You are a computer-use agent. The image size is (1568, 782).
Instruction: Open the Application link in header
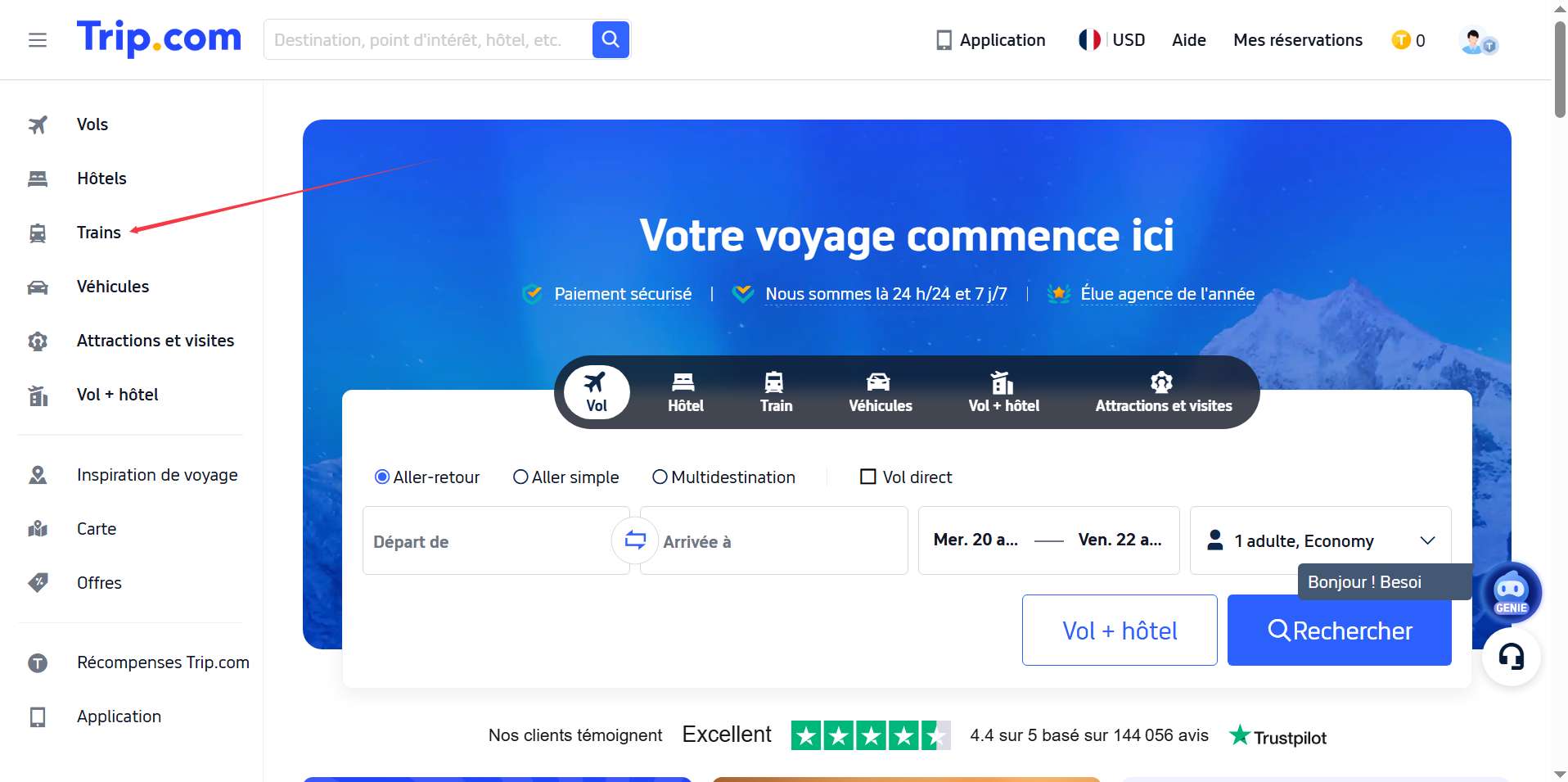pos(1002,40)
